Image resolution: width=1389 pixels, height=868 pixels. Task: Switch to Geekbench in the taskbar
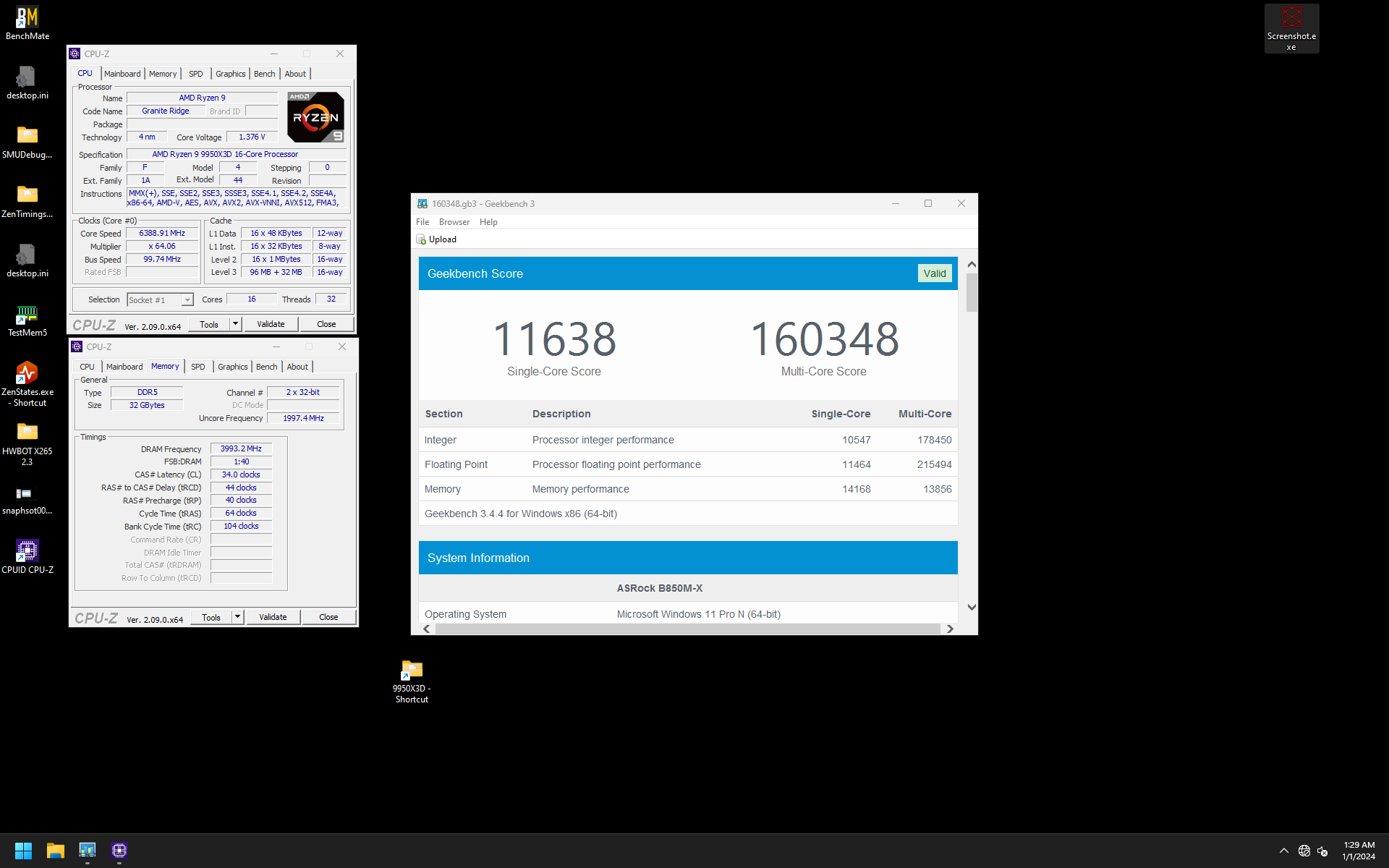tap(88, 851)
